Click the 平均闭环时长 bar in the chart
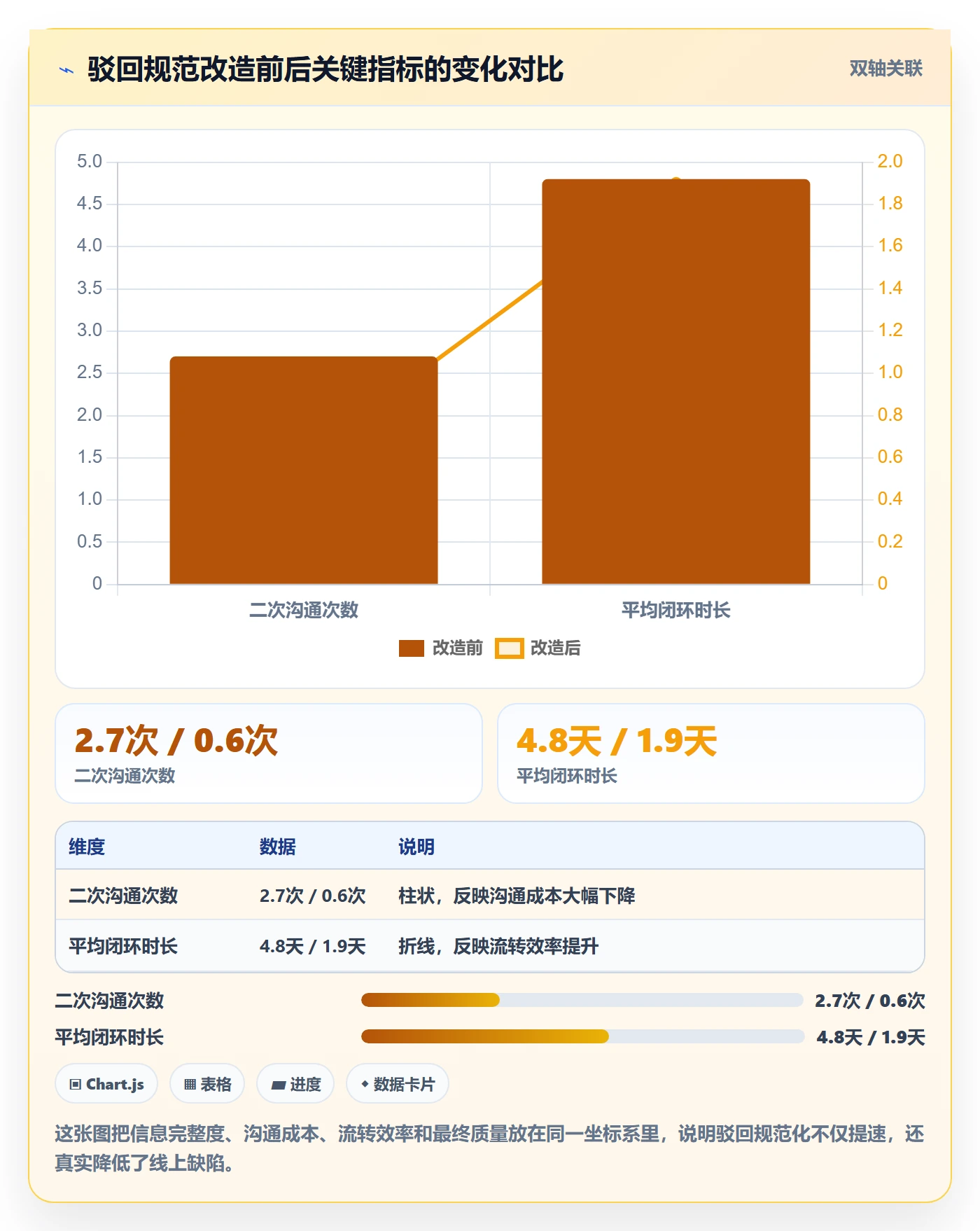The height and width of the screenshot is (1231, 980). tap(676, 382)
